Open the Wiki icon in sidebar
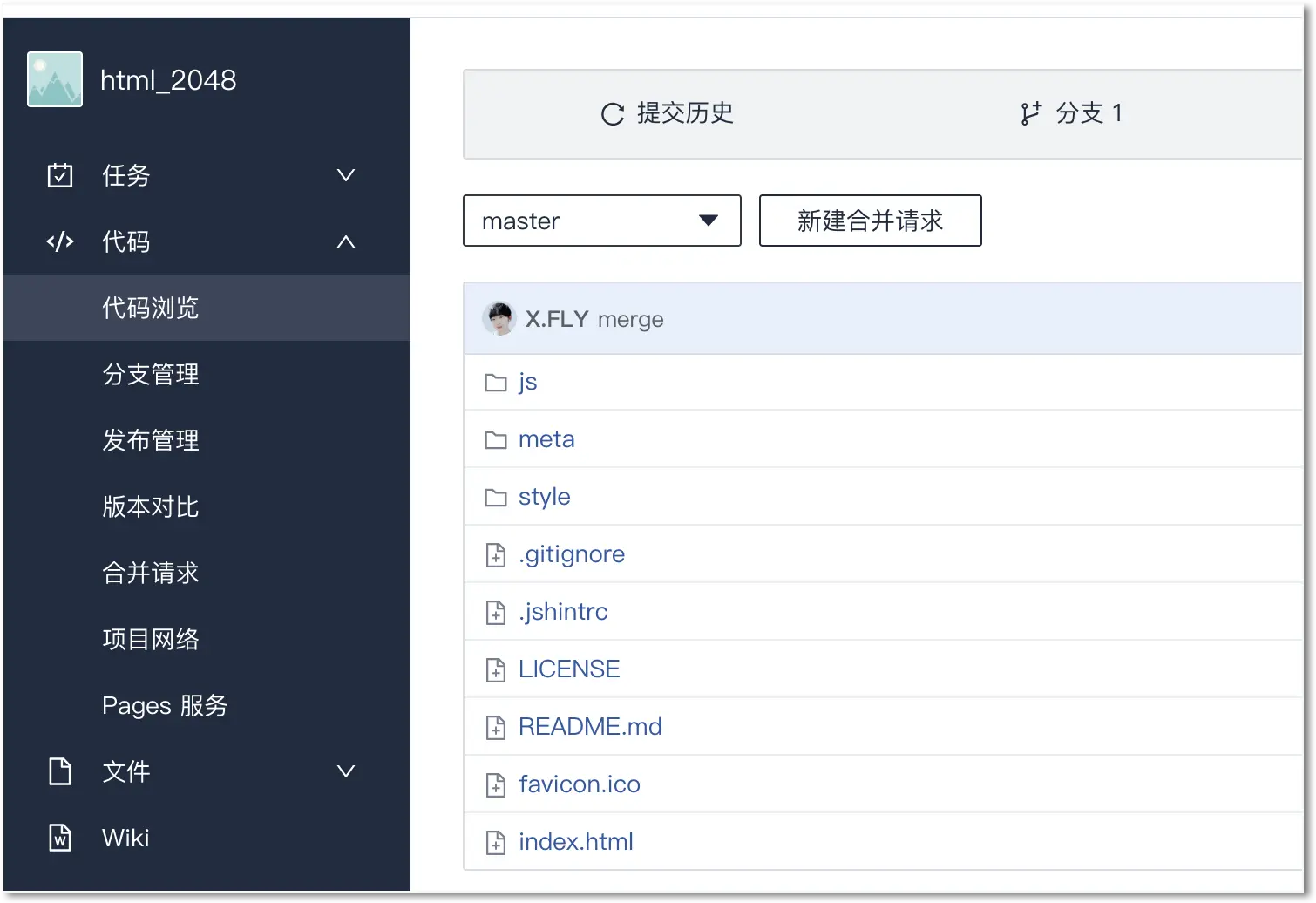Image resolution: width=1316 pixels, height=903 pixels. pyautogui.click(x=59, y=838)
